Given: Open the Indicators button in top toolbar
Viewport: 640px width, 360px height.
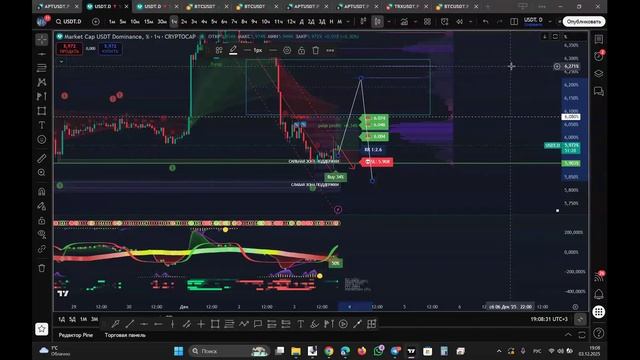Looking at the screenshot, I should [x=404, y=21].
